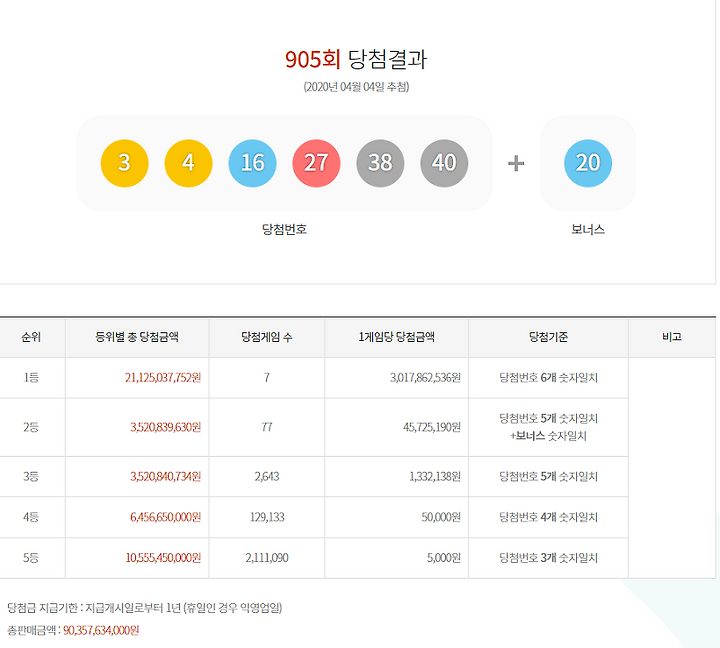Click the gray lottery ball number 40
Image resolution: width=720 pixels, height=648 pixels.
(x=444, y=163)
